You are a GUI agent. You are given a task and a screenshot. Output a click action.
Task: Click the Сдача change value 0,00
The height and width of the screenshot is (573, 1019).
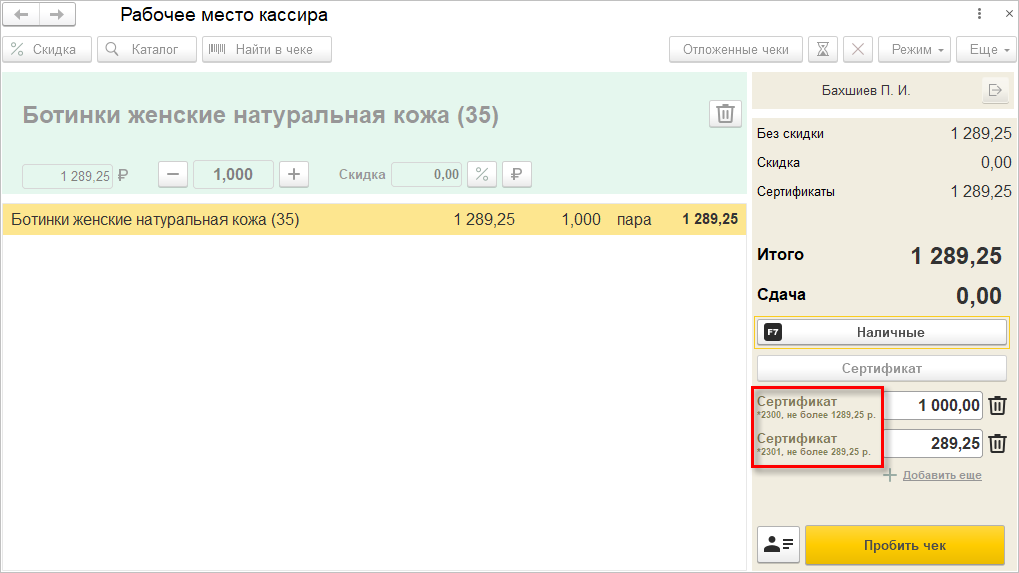click(979, 296)
